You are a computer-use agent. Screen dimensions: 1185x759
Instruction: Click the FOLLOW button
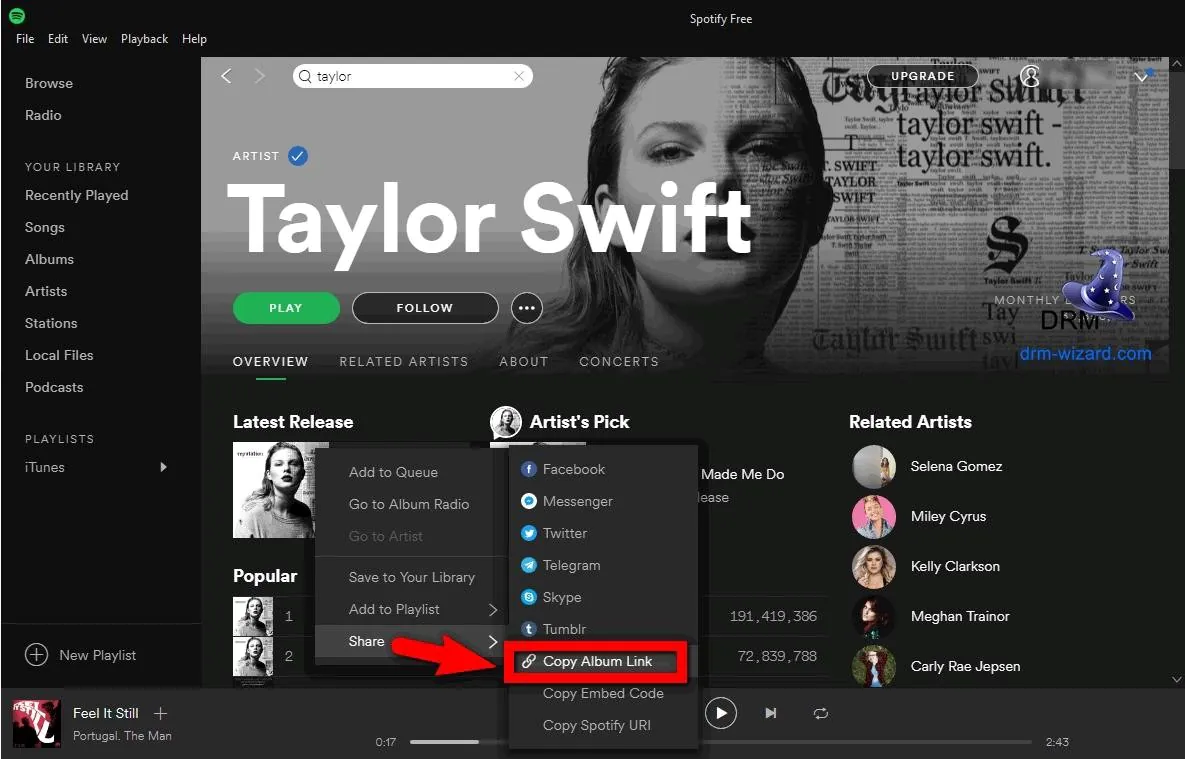(x=425, y=308)
